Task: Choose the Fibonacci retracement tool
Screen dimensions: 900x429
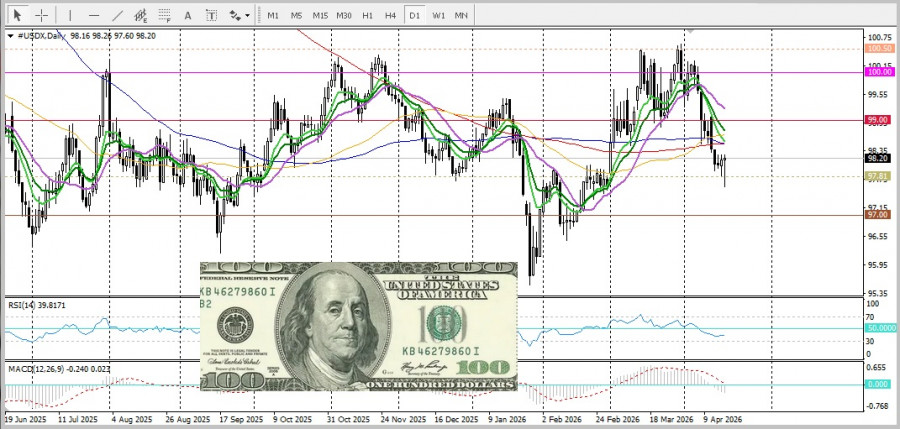Action: pos(164,16)
